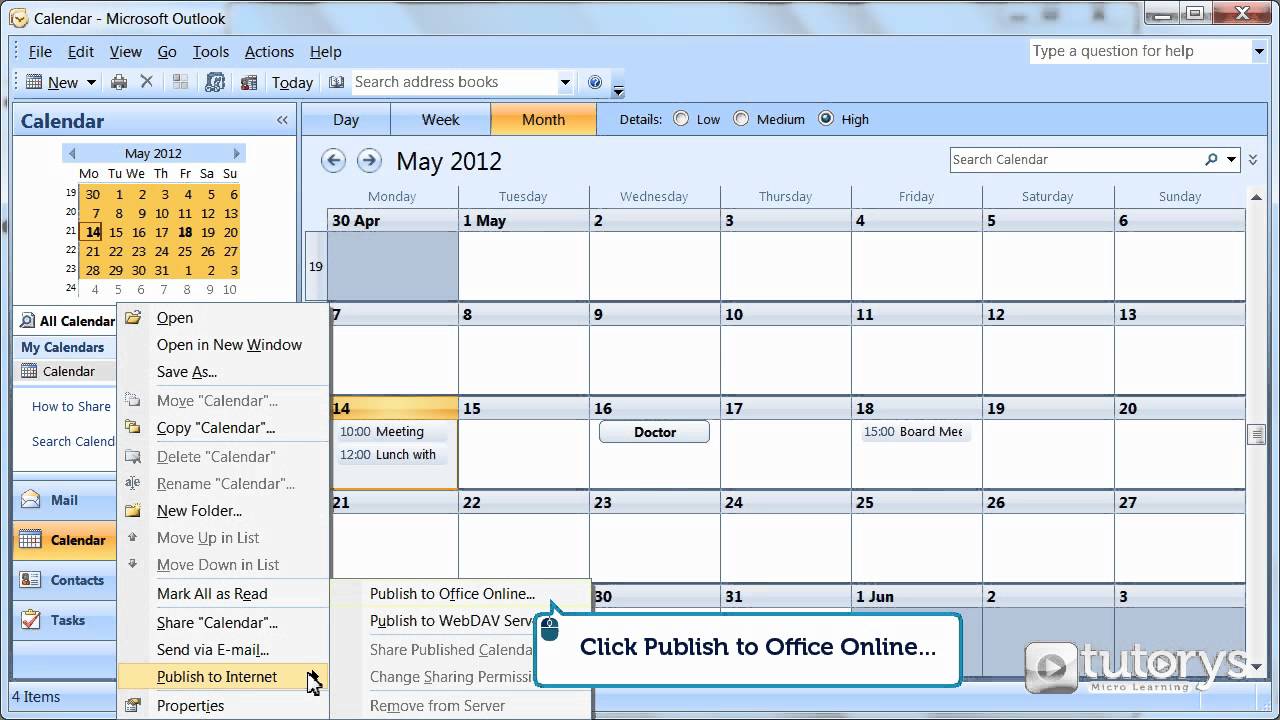
Task: Choose Open in New Window
Action: tap(229, 345)
